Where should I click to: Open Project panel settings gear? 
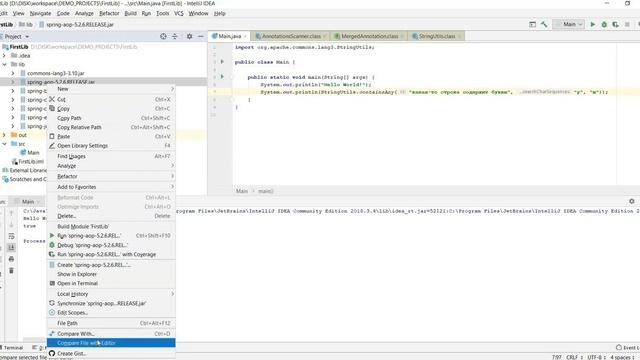click(189, 36)
